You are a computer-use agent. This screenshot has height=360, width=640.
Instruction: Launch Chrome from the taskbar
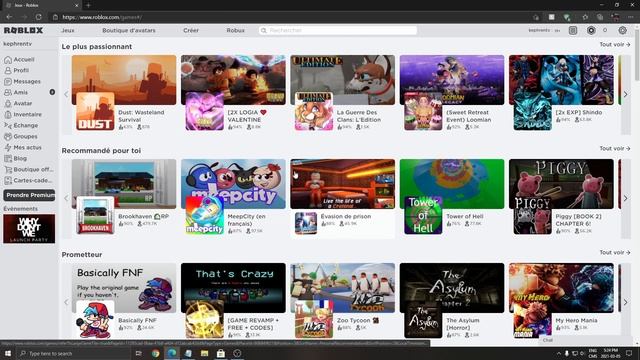click(156, 353)
